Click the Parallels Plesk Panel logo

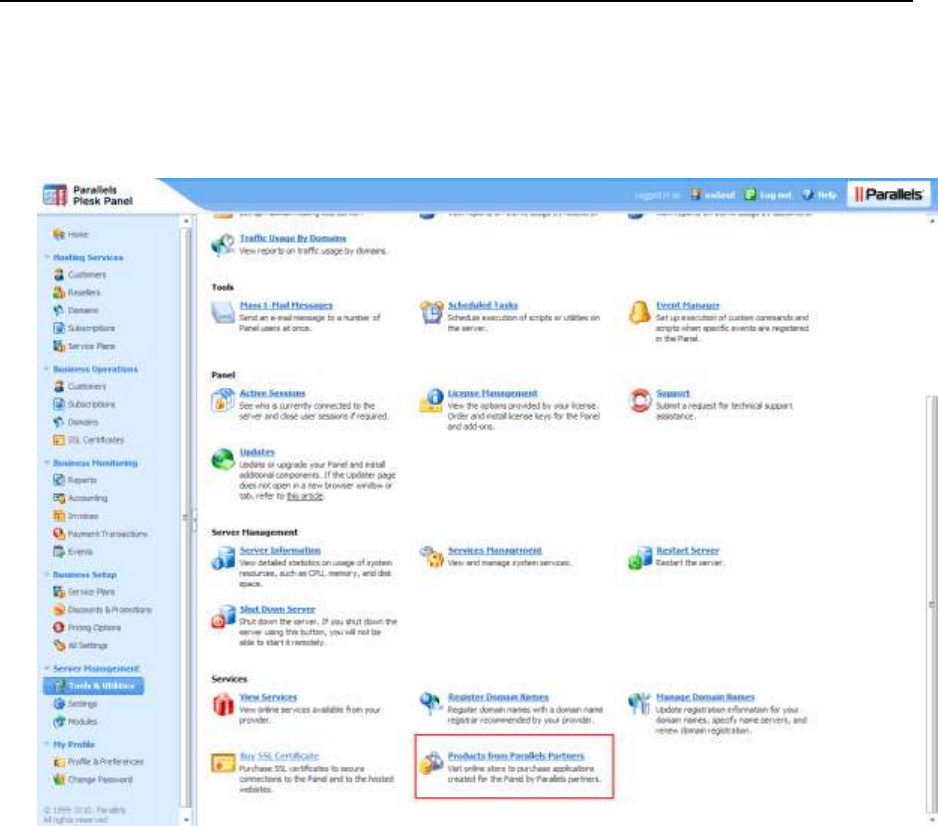coord(88,195)
